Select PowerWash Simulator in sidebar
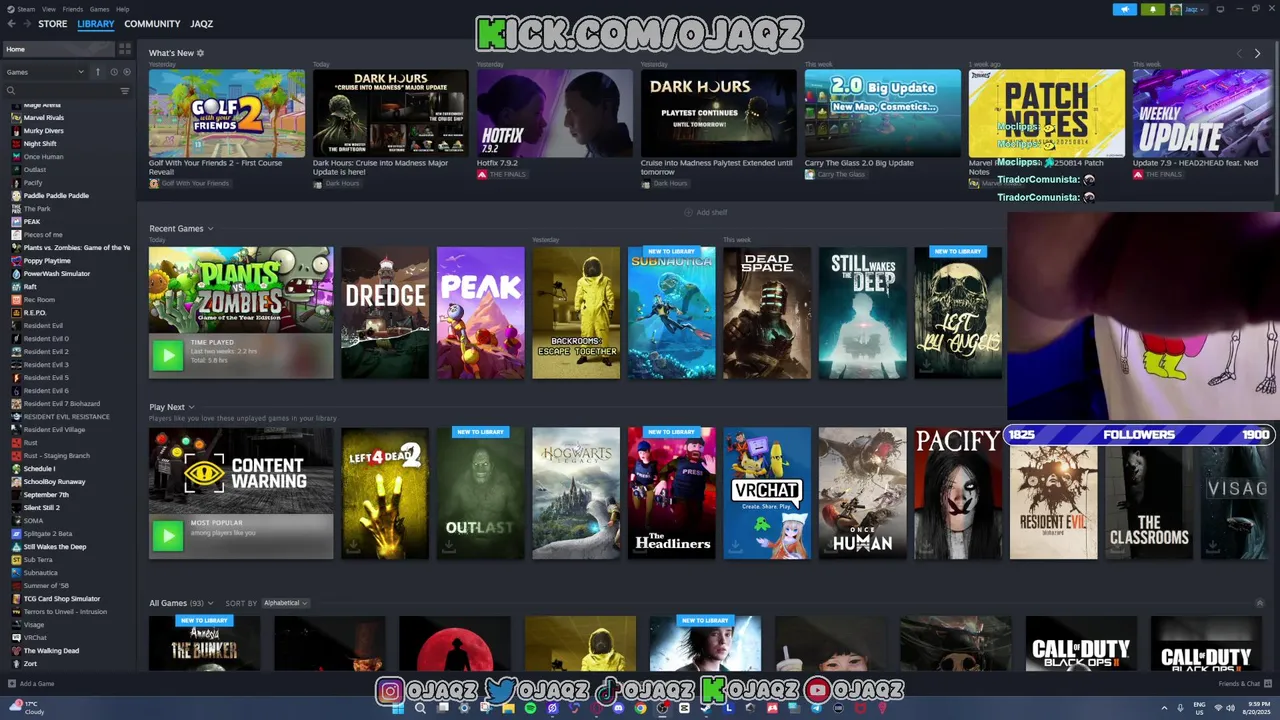The width and height of the screenshot is (1280, 720). [56, 273]
